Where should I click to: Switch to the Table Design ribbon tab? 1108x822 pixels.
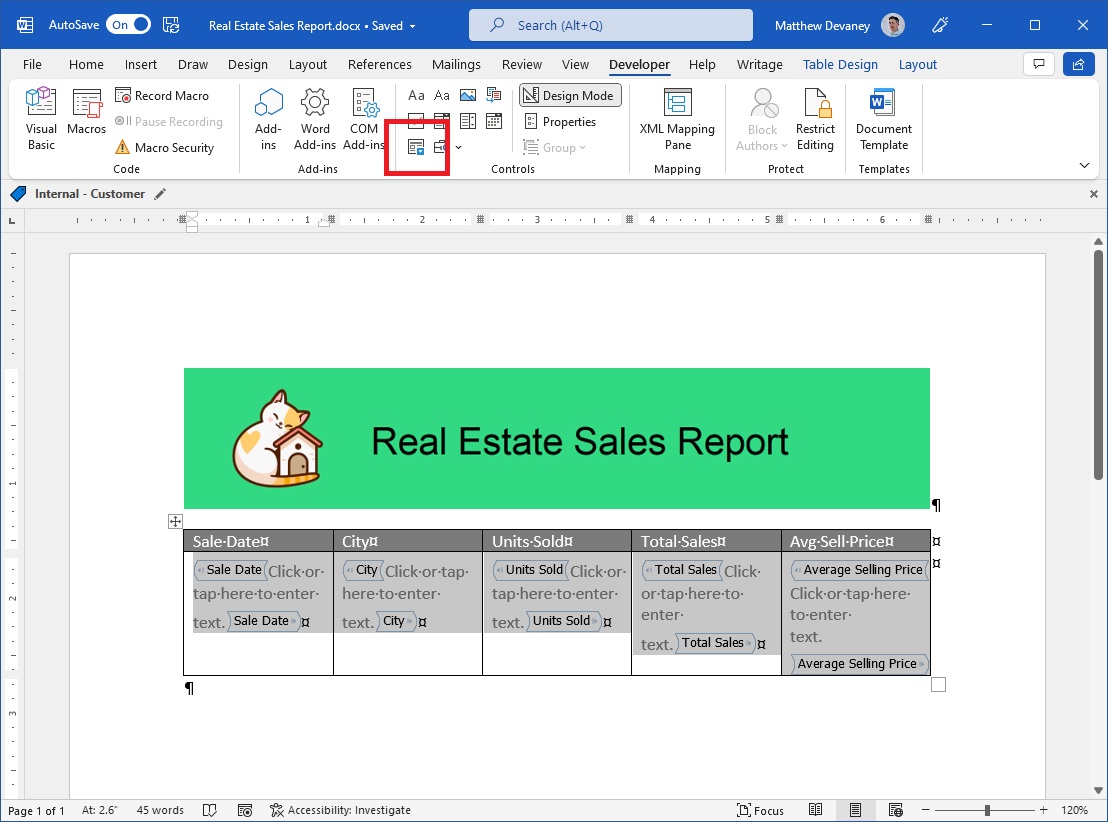840,64
